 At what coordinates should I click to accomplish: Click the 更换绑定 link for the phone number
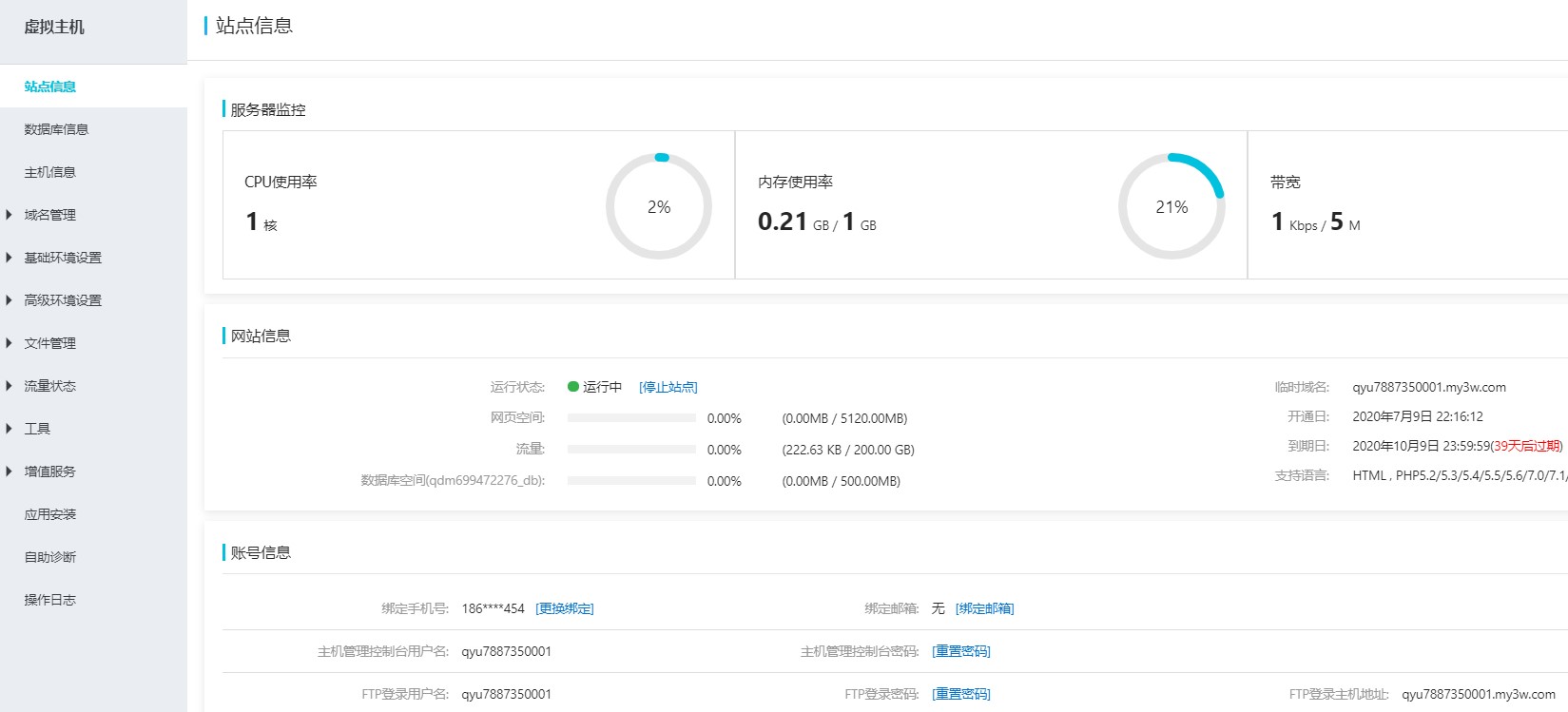pos(565,608)
